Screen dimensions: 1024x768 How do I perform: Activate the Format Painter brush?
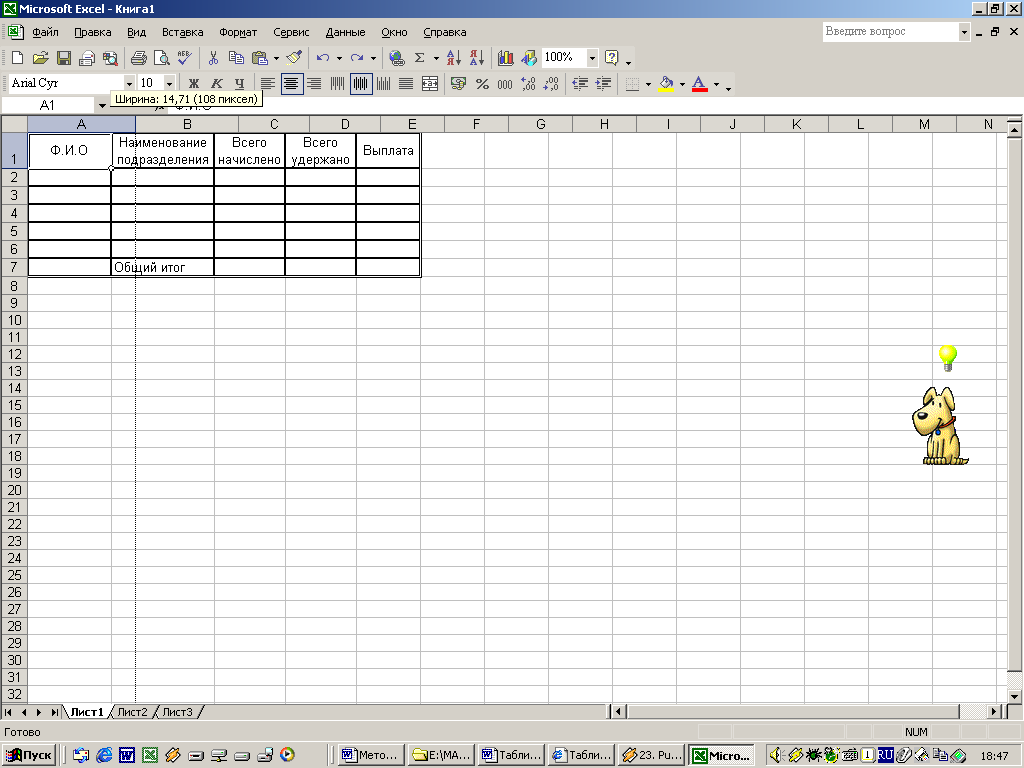pyautogui.click(x=294, y=58)
